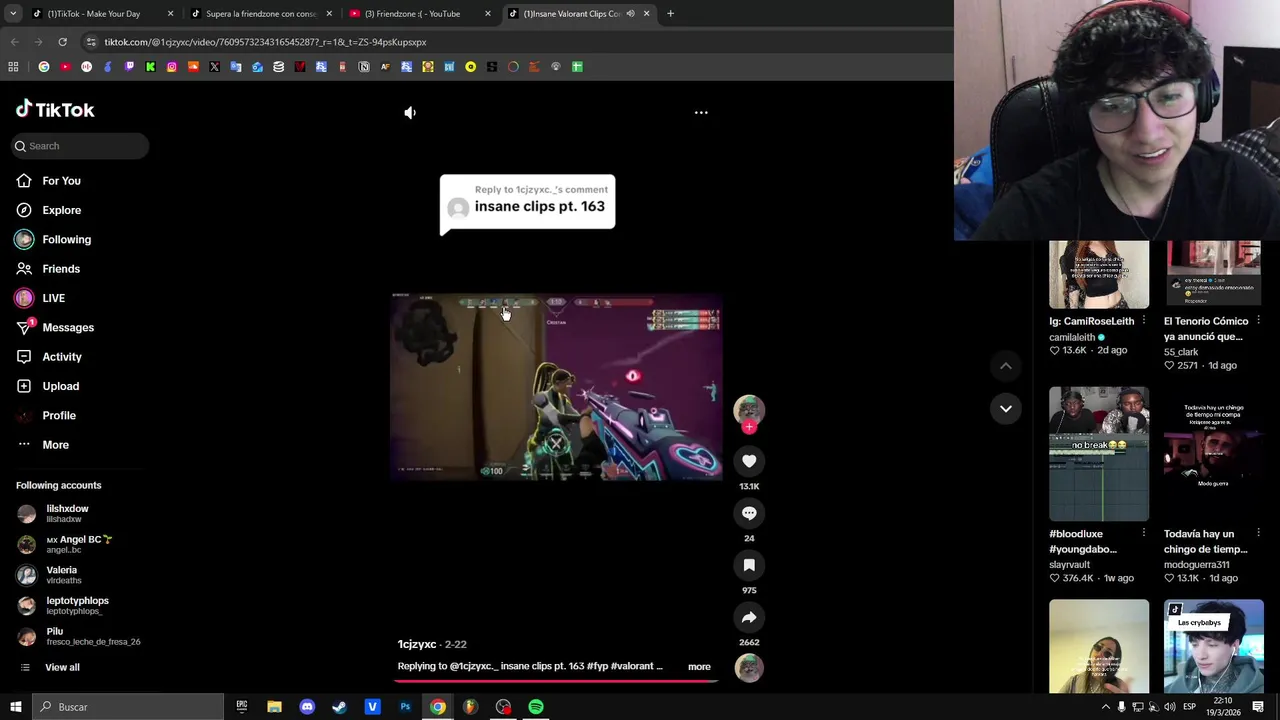Open Discord from the taskbar
The height and width of the screenshot is (720, 1280).
point(307,707)
